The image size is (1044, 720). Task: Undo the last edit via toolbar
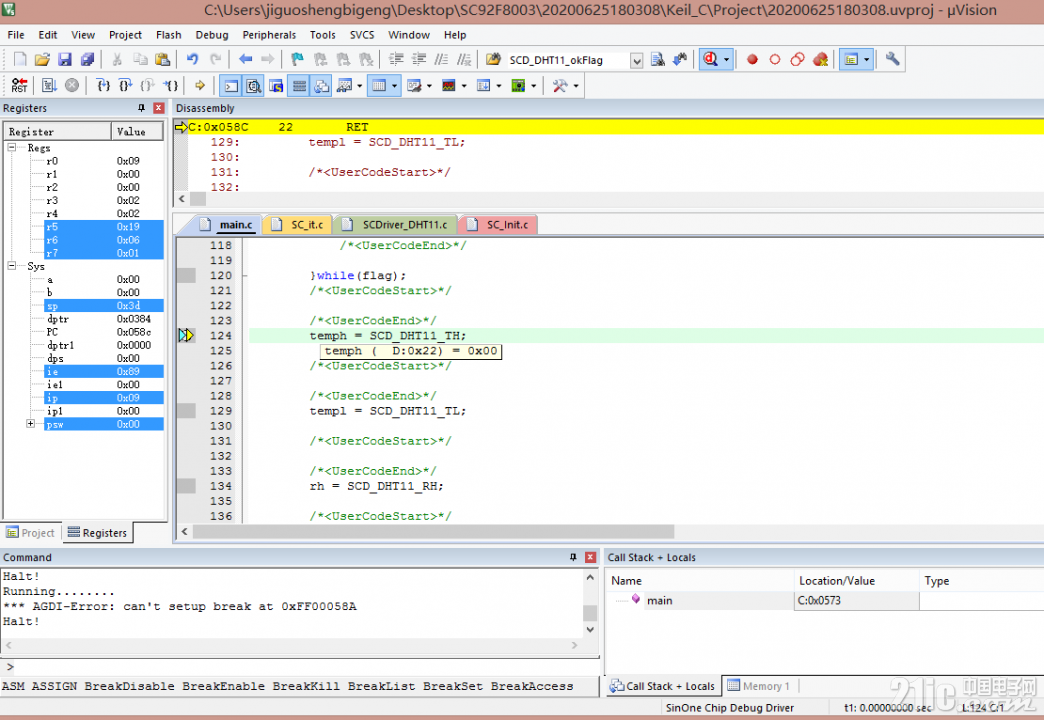tap(192, 60)
